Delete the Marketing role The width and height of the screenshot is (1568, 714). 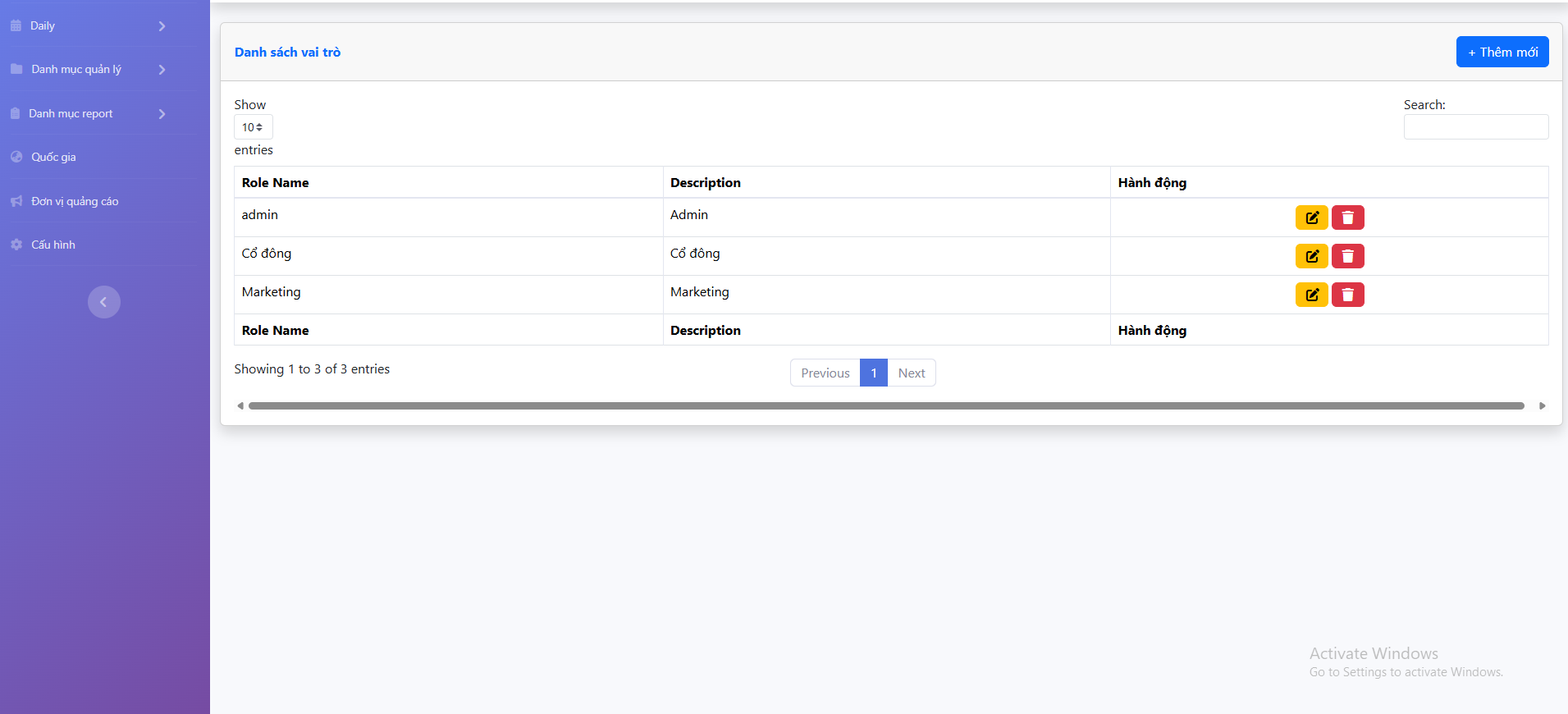[x=1347, y=295]
